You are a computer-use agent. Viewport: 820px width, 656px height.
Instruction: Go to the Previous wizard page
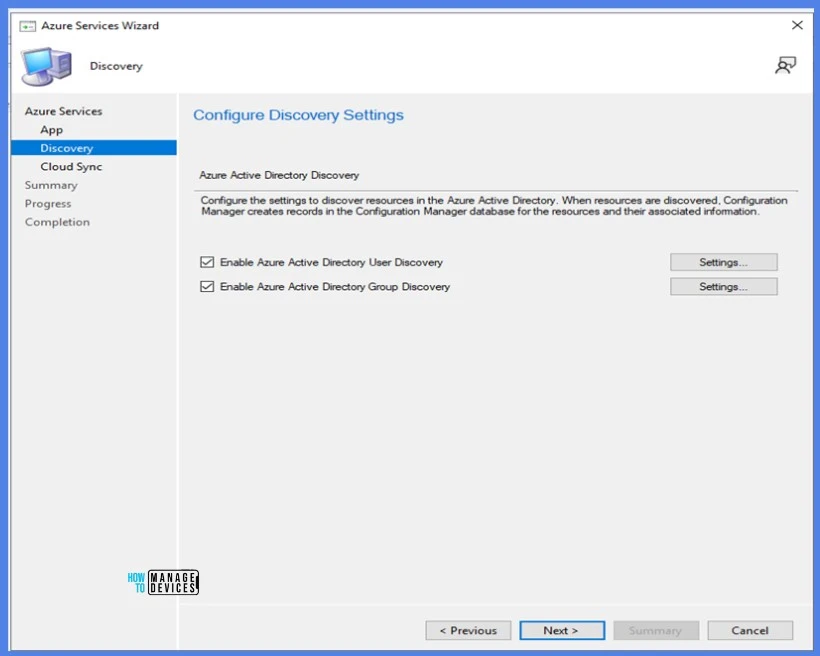tap(468, 630)
